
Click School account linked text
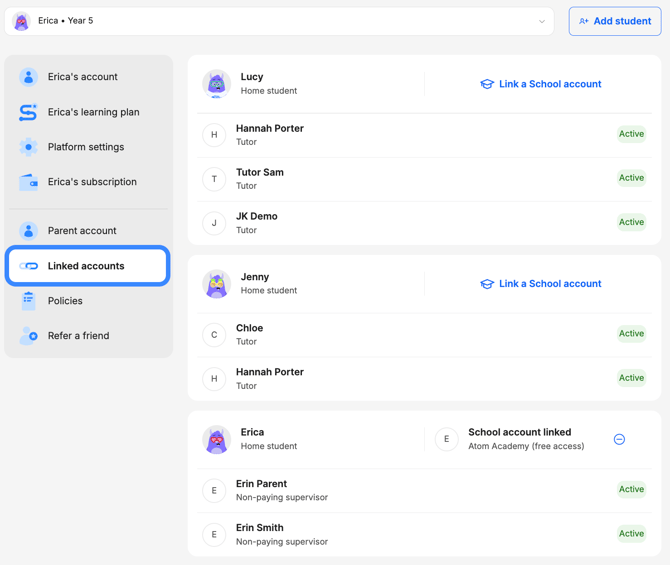[520, 432]
